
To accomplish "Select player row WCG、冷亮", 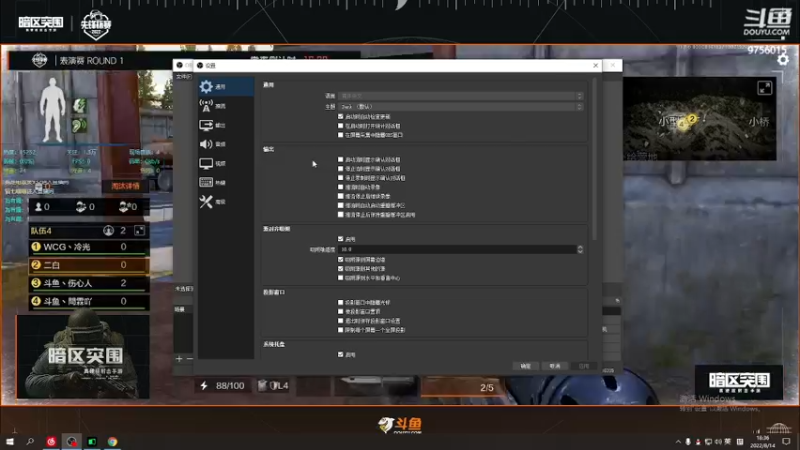I will pos(89,247).
